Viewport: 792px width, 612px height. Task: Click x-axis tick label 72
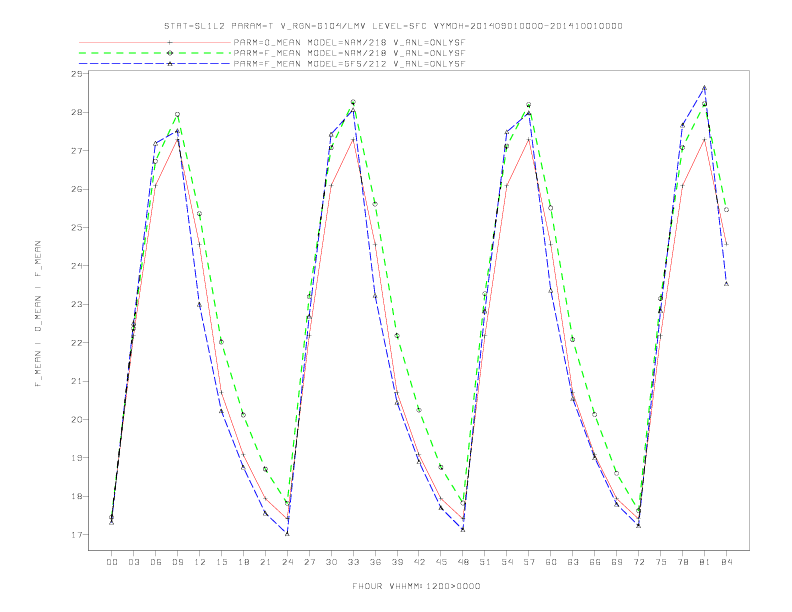pyautogui.click(x=639, y=562)
